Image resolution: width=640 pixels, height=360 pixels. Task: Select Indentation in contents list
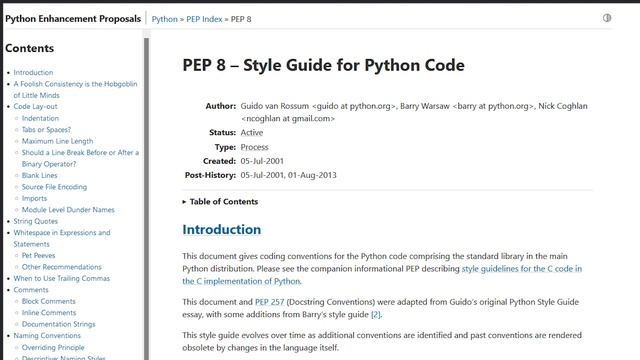[x=40, y=118]
